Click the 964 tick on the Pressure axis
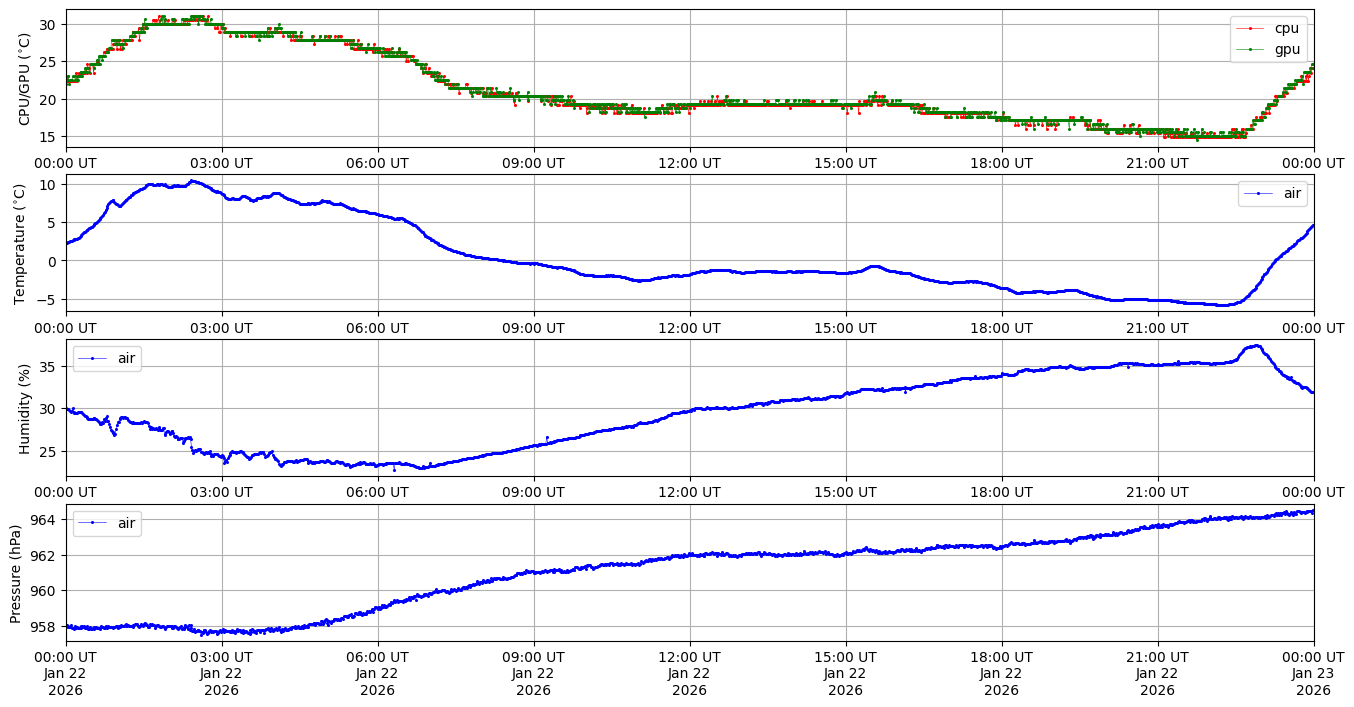Screen dimensions: 1354x707 [46, 520]
